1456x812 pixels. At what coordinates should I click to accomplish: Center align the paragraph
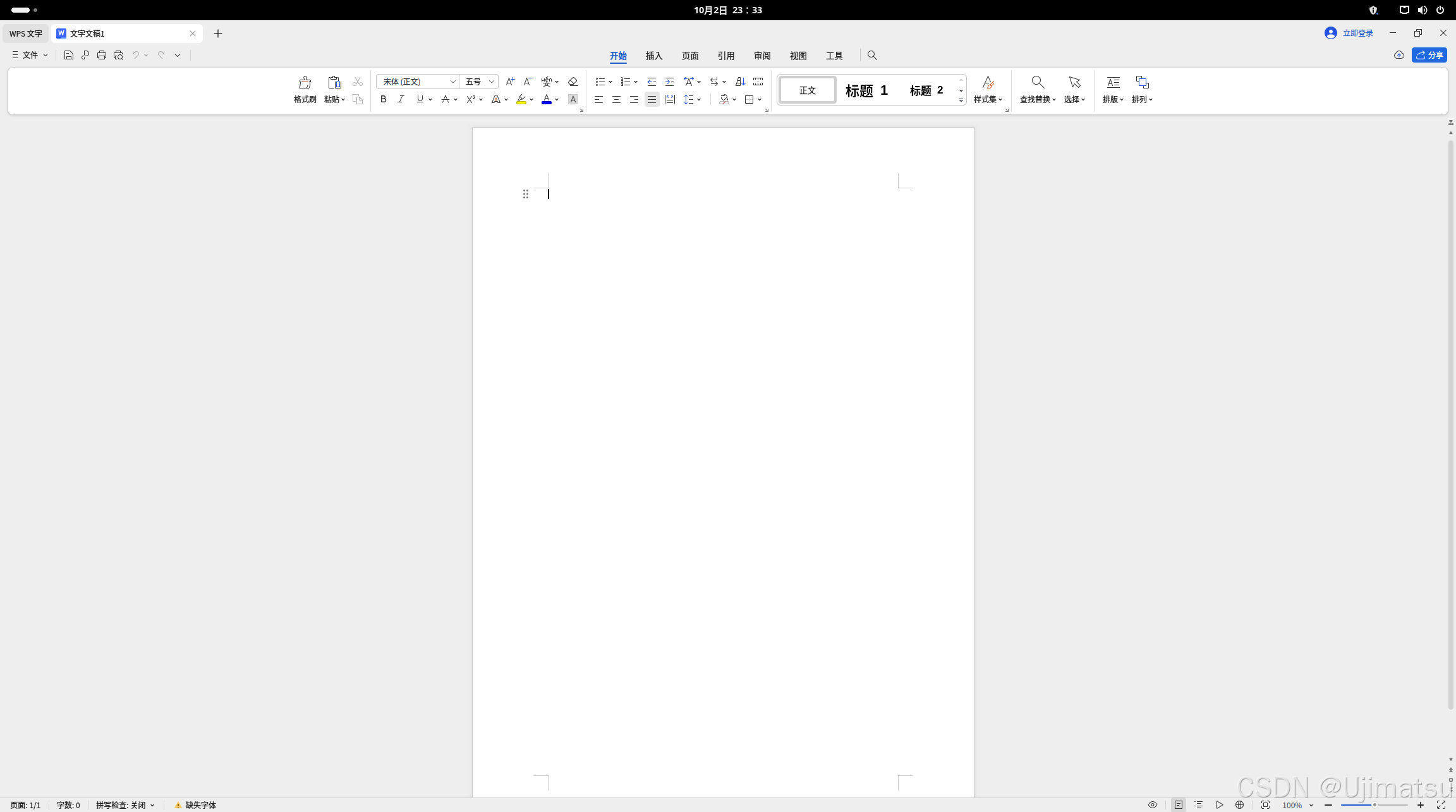point(616,99)
